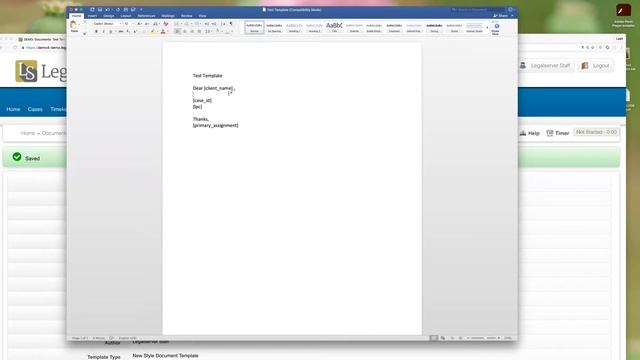Click the Clear Formatting icon in the ribbon
The width and height of the screenshot is (640, 360).
pyautogui.click(x=165, y=24)
